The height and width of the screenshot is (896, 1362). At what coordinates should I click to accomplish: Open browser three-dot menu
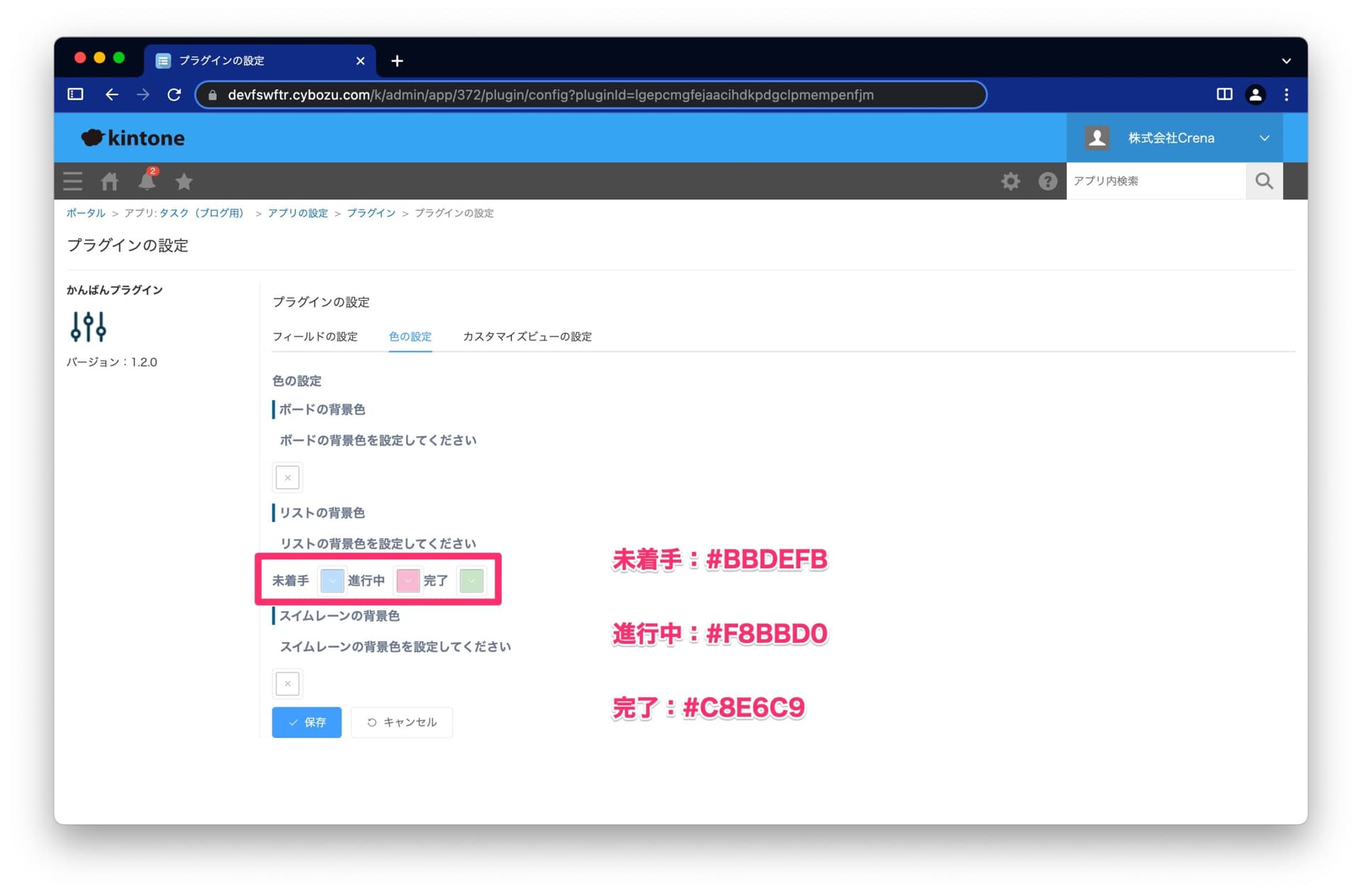tap(1286, 94)
